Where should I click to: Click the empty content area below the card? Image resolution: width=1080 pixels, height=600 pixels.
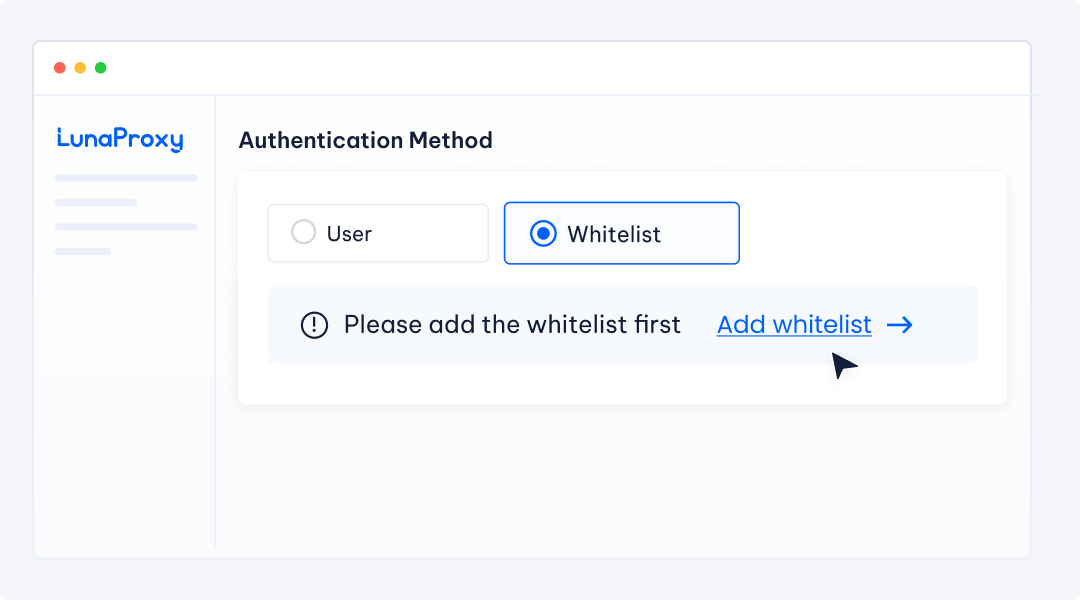click(x=620, y=480)
